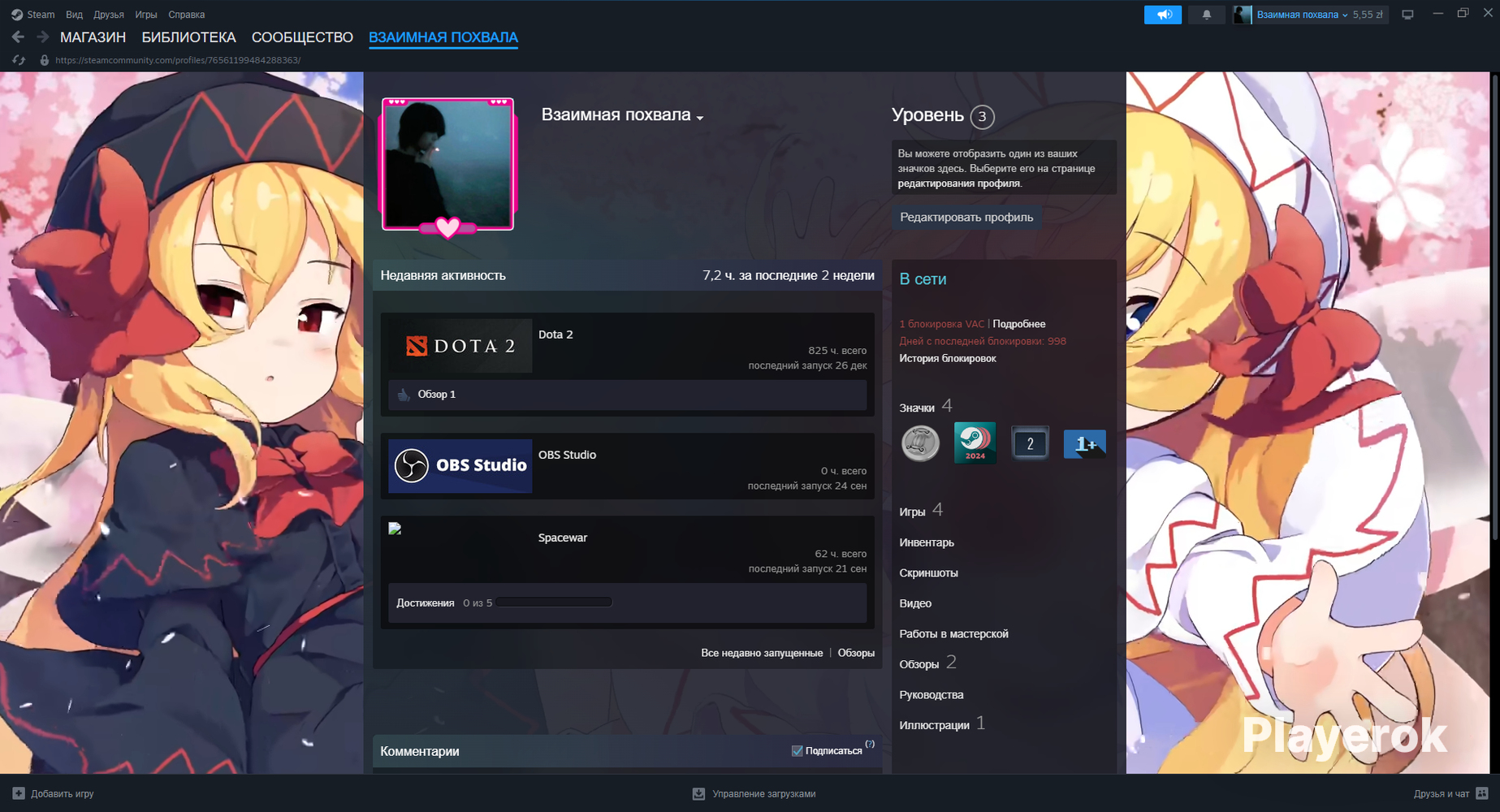The height and width of the screenshot is (812, 1500).
Task: Open the Подробнее link about VAC ban
Action: [1019, 324]
